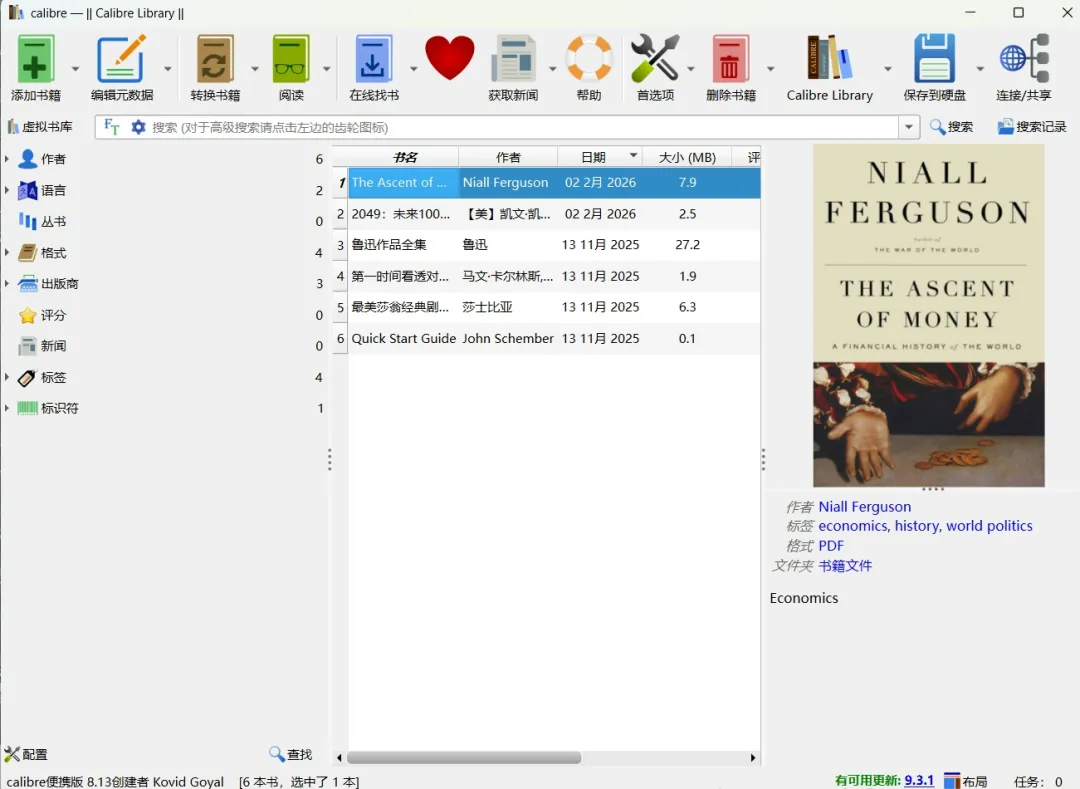
Task: Open dropdown arrow next to 转换书籍
Action: pyautogui.click(x=254, y=69)
